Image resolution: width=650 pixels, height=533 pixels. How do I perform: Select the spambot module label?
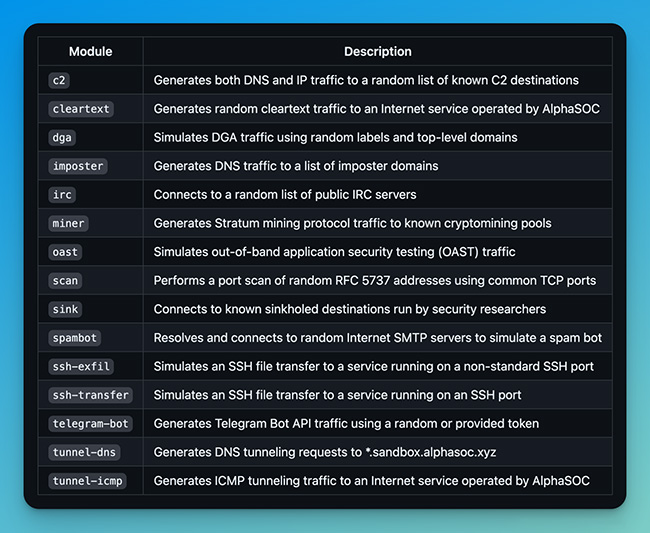pos(74,338)
